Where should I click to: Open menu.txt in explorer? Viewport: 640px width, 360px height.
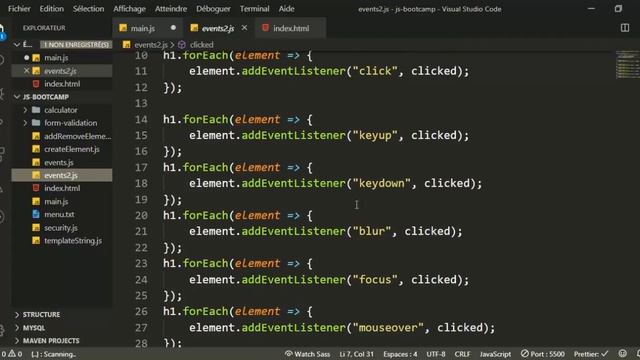pos(59,214)
